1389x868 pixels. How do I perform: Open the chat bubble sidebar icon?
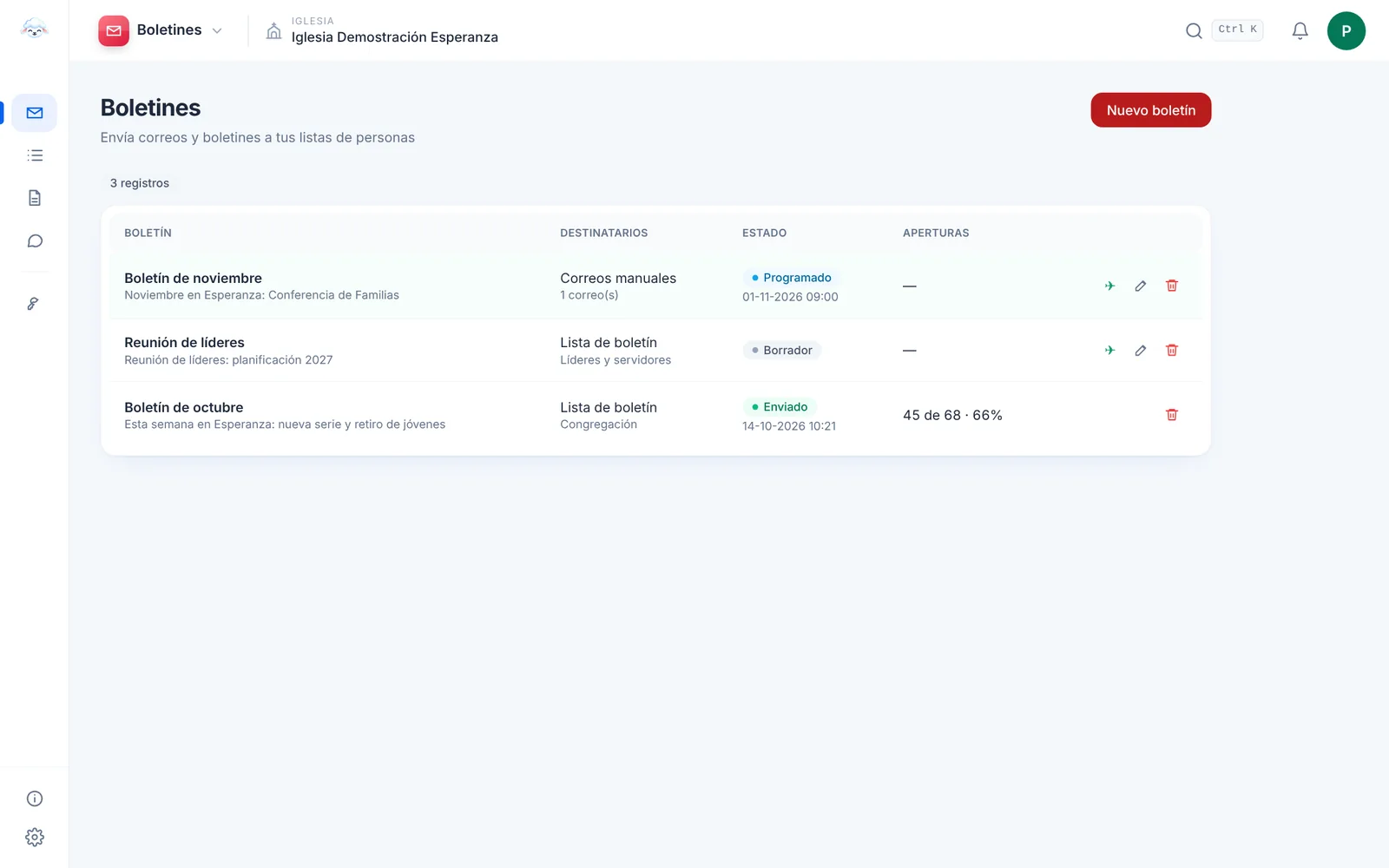pyautogui.click(x=35, y=241)
